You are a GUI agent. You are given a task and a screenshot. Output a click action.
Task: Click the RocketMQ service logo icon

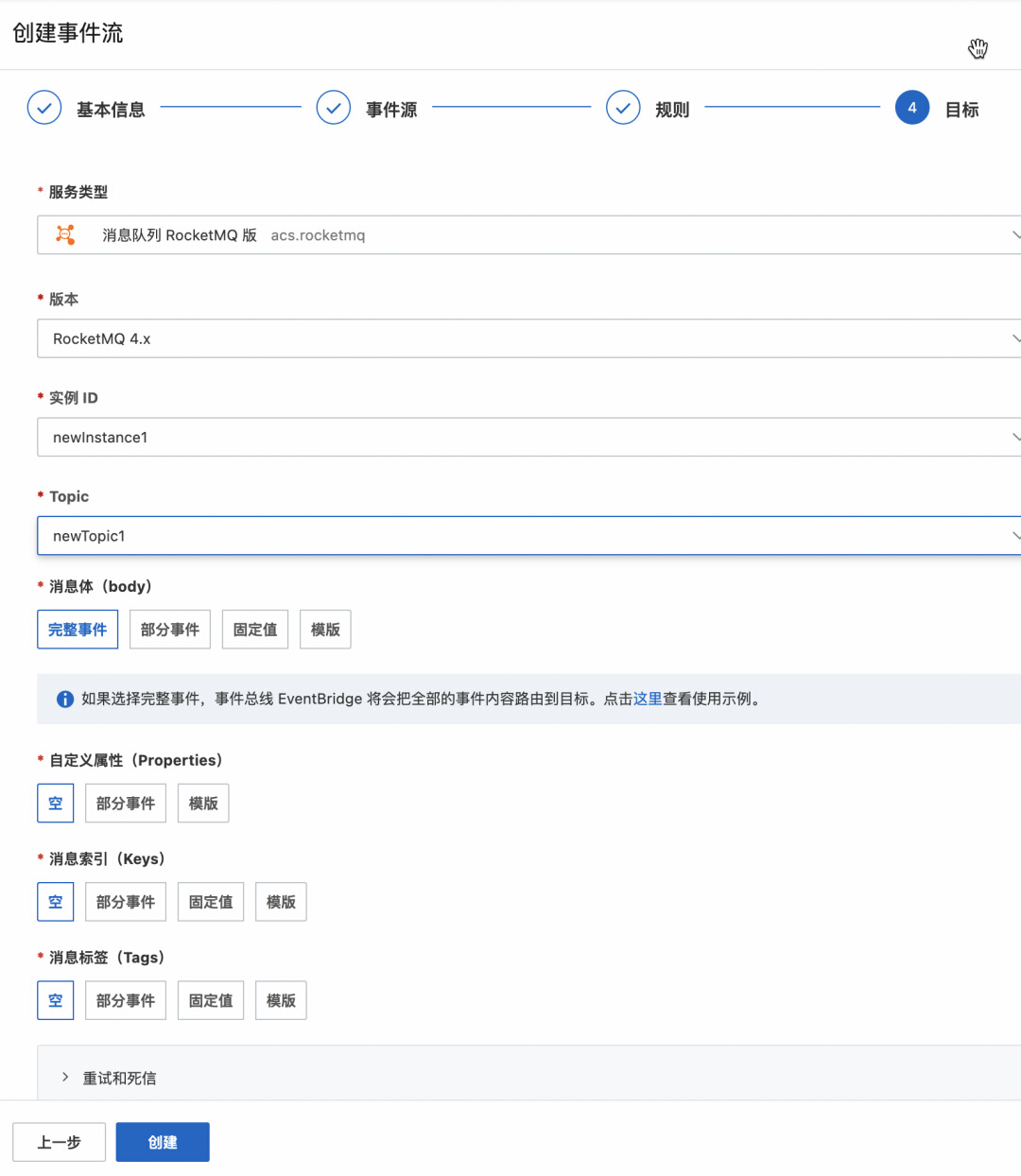pos(65,235)
